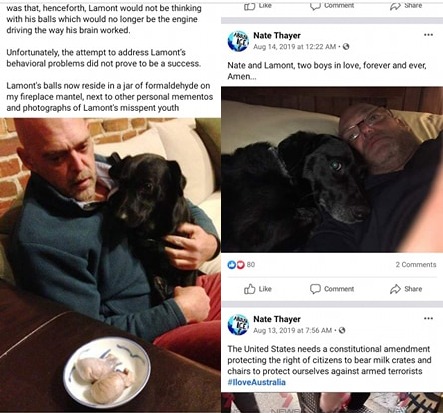Click the Share arrow icon under the dog photo post
This screenshot has width=443, height=413.
(x=395, y=289)
